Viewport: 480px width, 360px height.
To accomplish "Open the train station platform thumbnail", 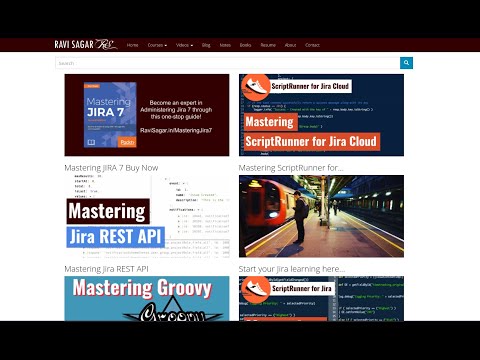I will pyautogui.click(x=321, y=216).
